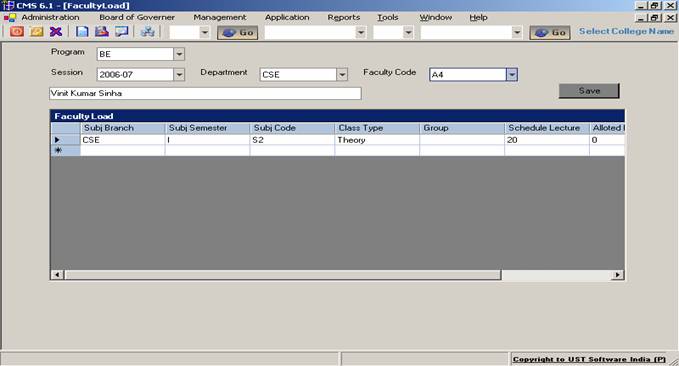Open the Reports menu
Image resolution: width=679 pixels, height=366 pixels.
point(344,17)
